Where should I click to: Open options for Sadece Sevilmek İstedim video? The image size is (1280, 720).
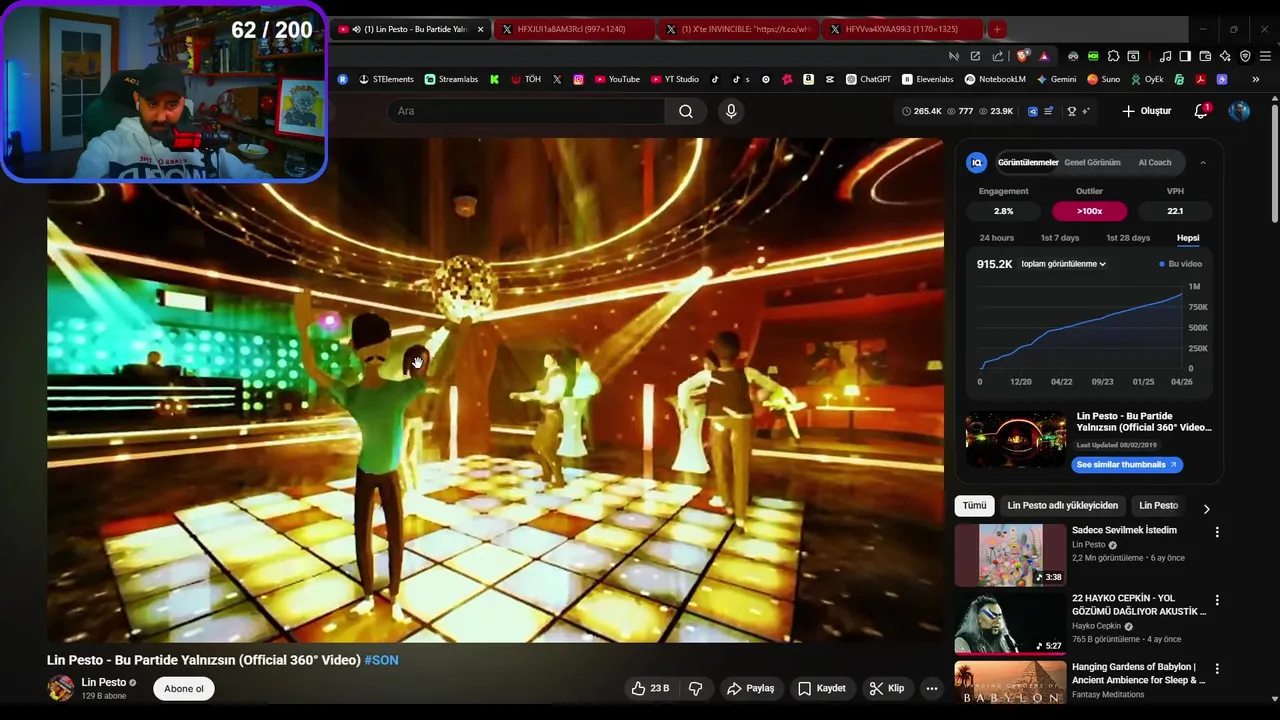tap(1217, 532)
